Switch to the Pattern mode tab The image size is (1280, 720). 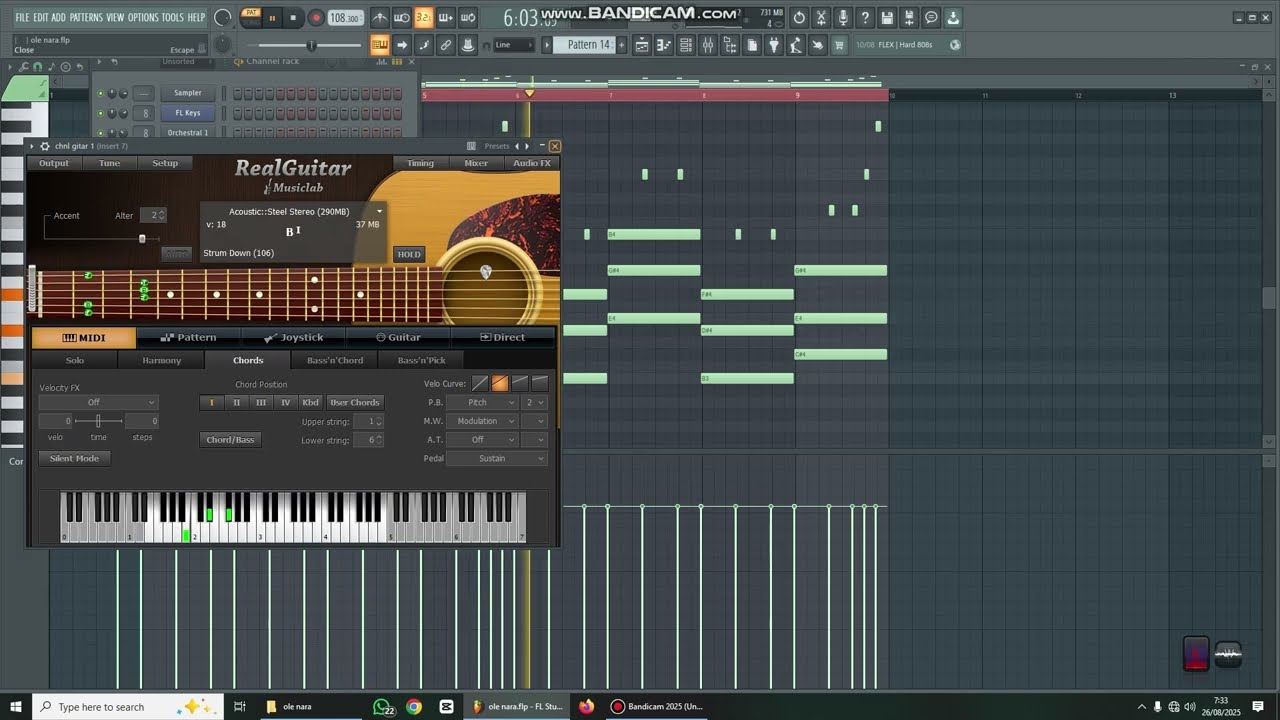(189, 337)
